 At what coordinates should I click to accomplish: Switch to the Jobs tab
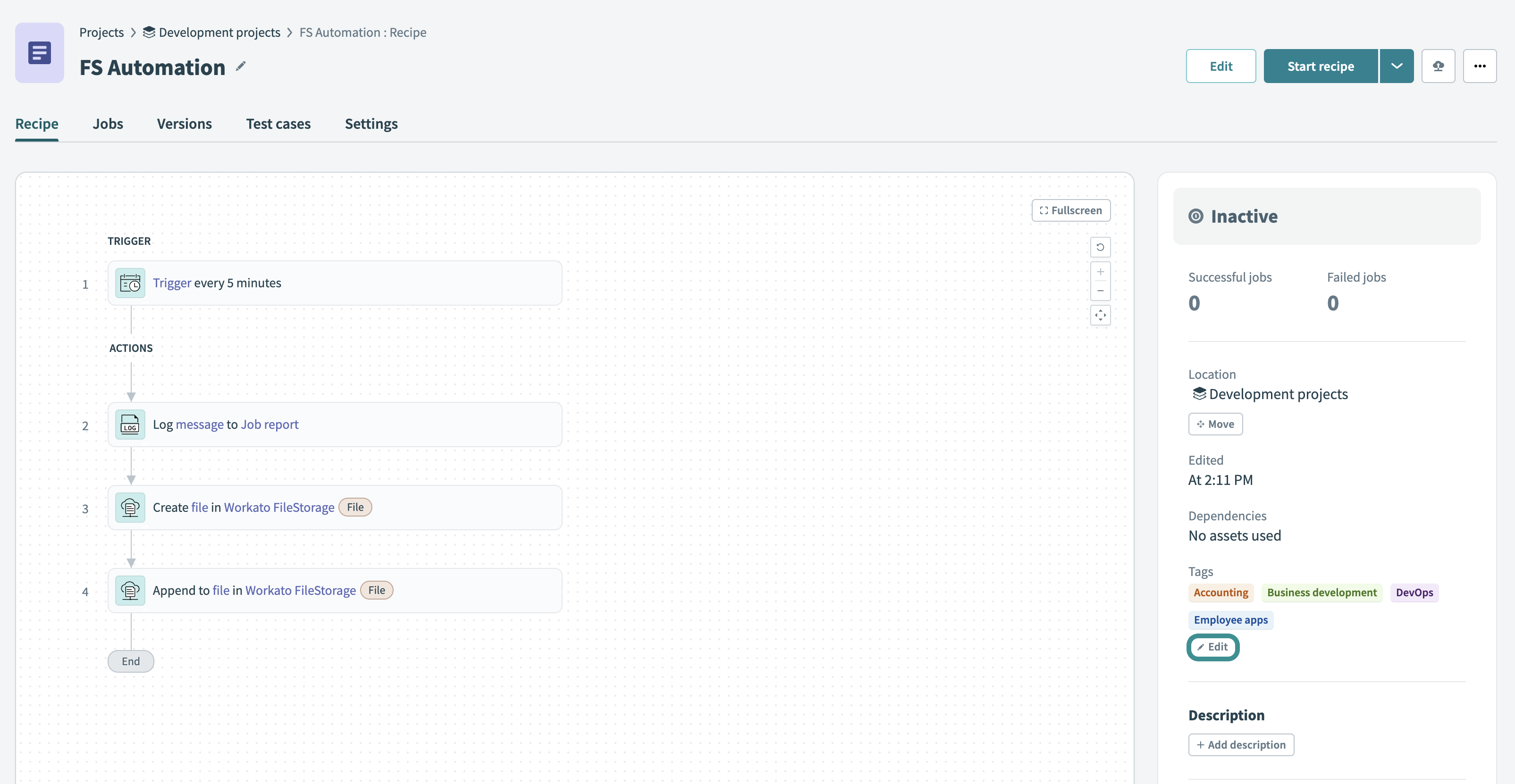pyautogui.click(x=107, y=123)
